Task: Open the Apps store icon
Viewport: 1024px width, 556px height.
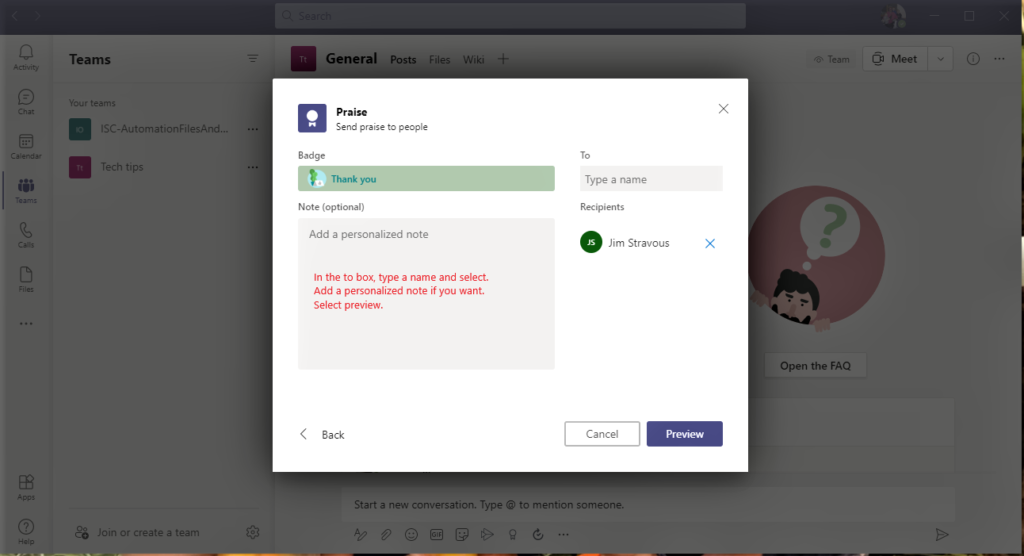Action: pyautogui.click(x=26, y=487)
